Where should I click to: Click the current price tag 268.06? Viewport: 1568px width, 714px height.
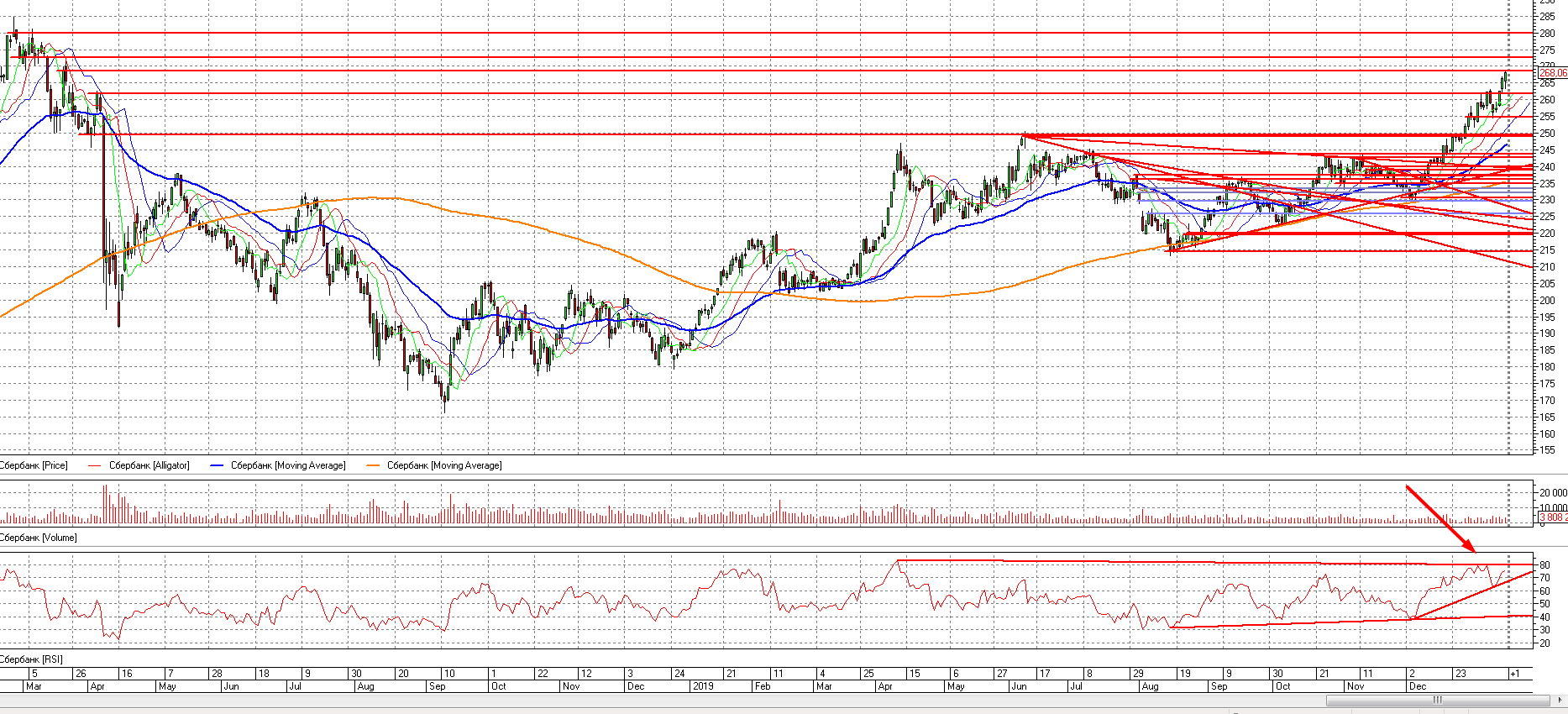[1553, 73]
